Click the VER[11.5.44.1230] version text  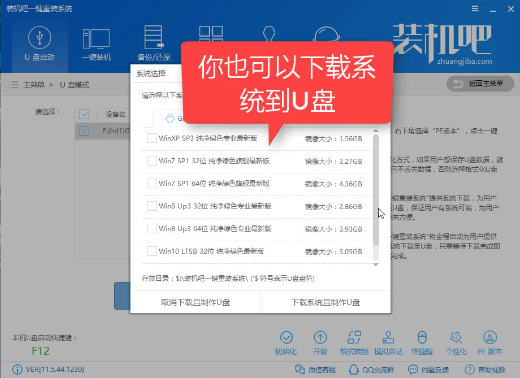tap(55, 369)
